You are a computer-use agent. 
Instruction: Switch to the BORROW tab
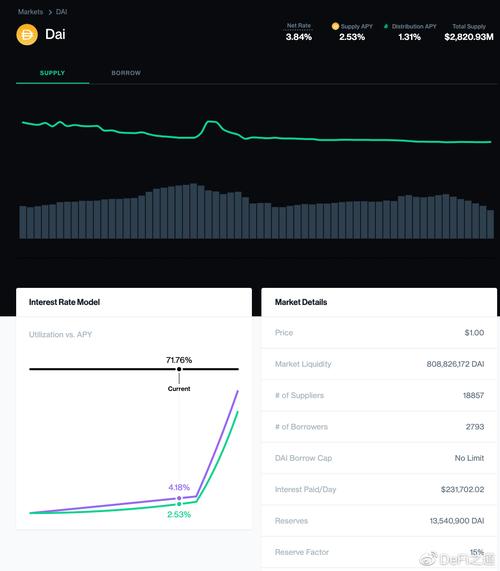click(126, 73)
